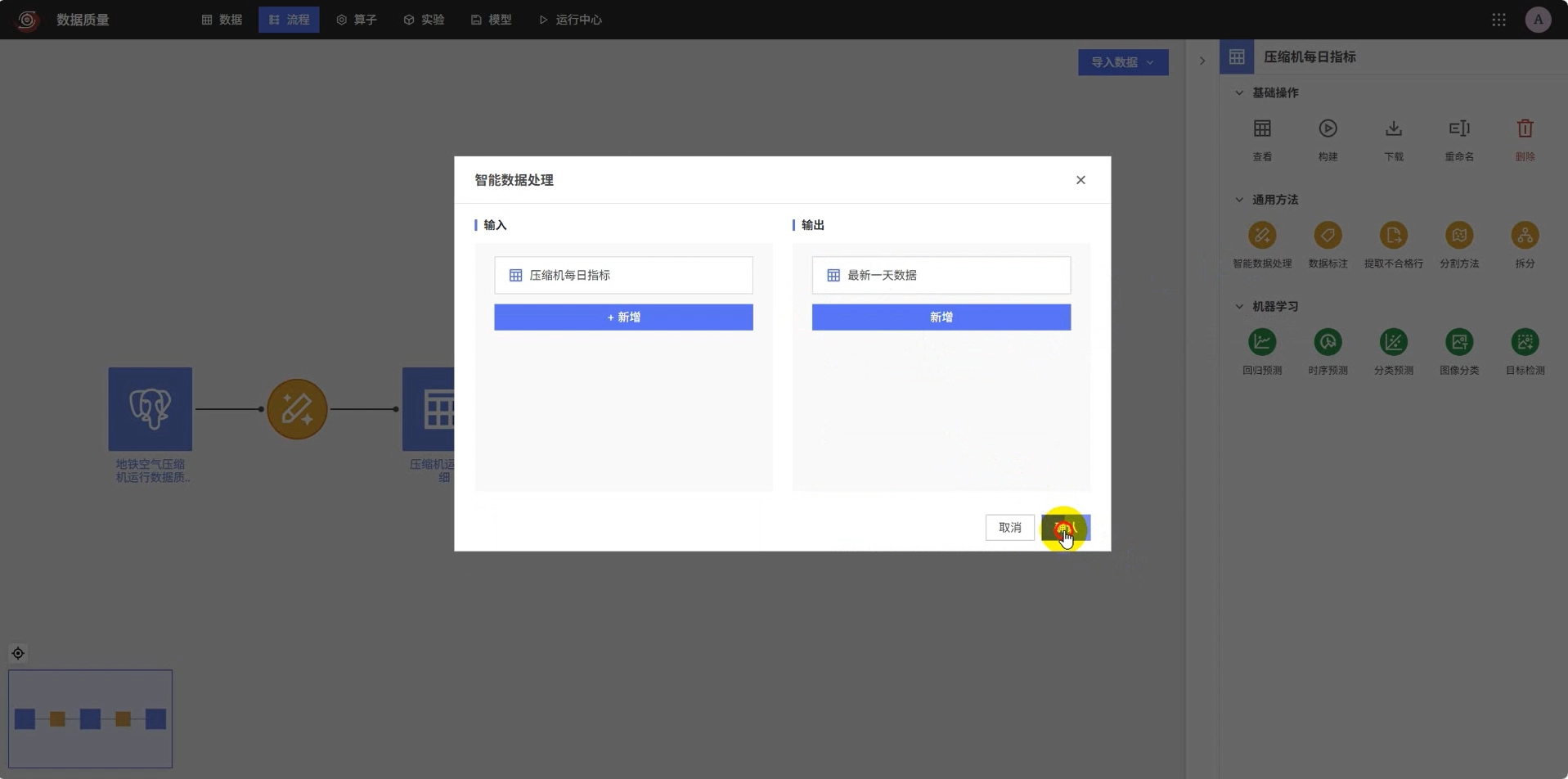Select the 提取不合格行 icon
Viewport: 1568px width, 779px height.
click(x=1394, y=236)
